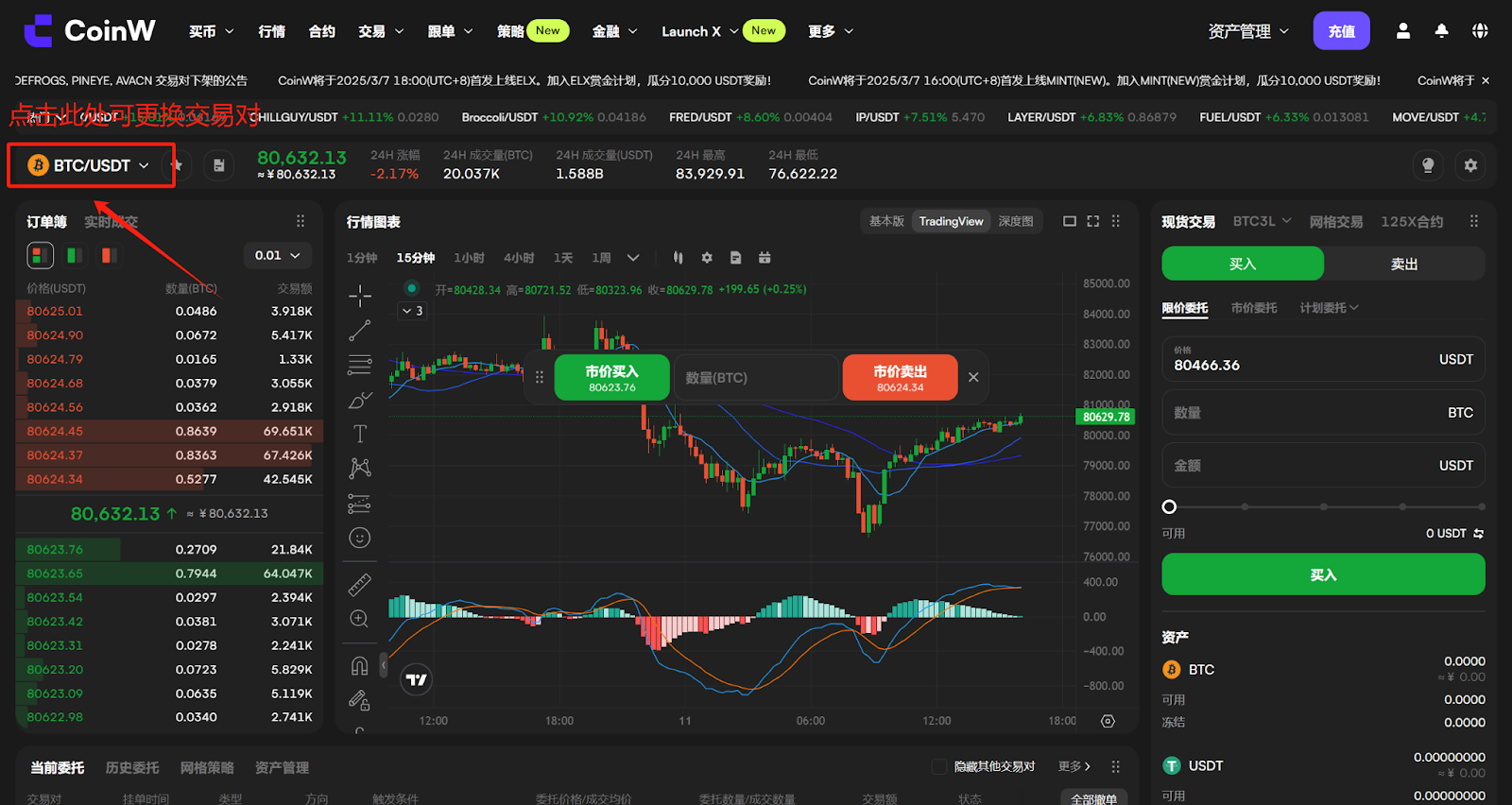Open 买币 dropdown in top navigation
The width and height of the screenshot is (1512, 805).
[x=211, y=31]
